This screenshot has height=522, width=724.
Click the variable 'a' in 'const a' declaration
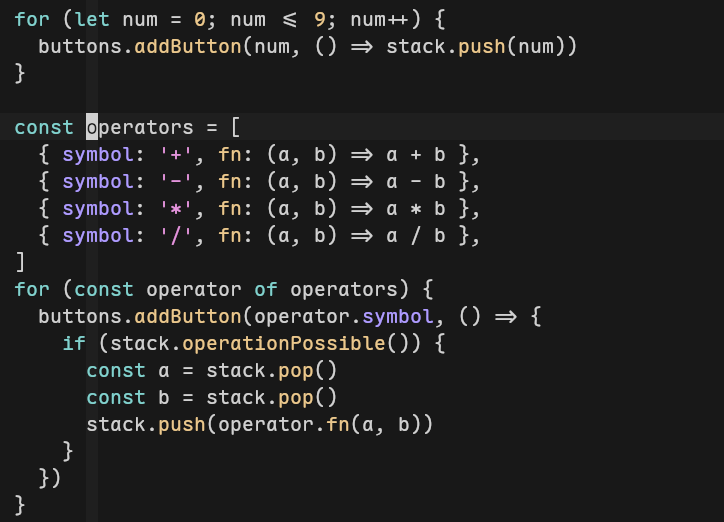coord(164,370)
